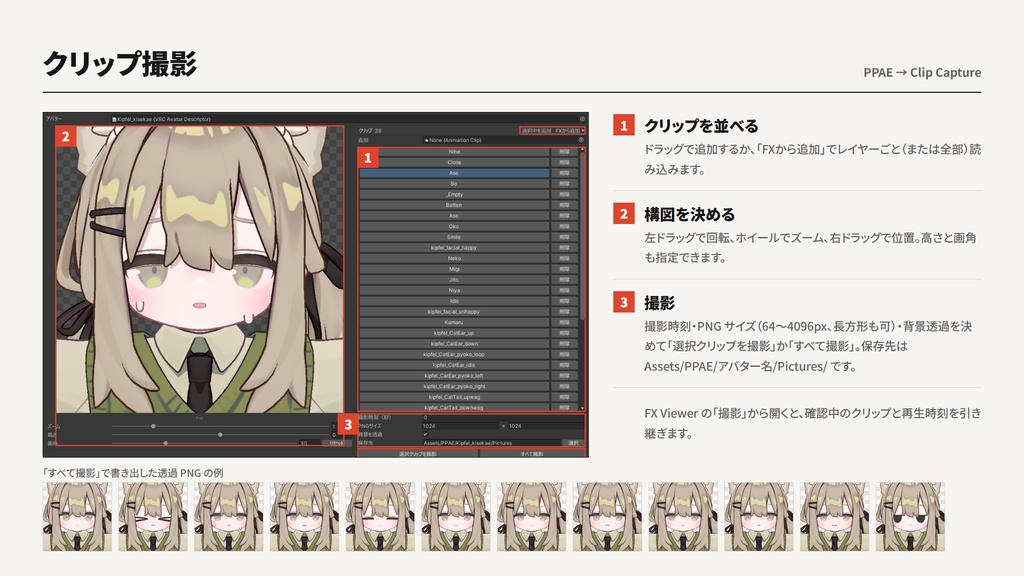1024x576 pixels.
Task: Select the Close clip row
Action: click(455, 162)
